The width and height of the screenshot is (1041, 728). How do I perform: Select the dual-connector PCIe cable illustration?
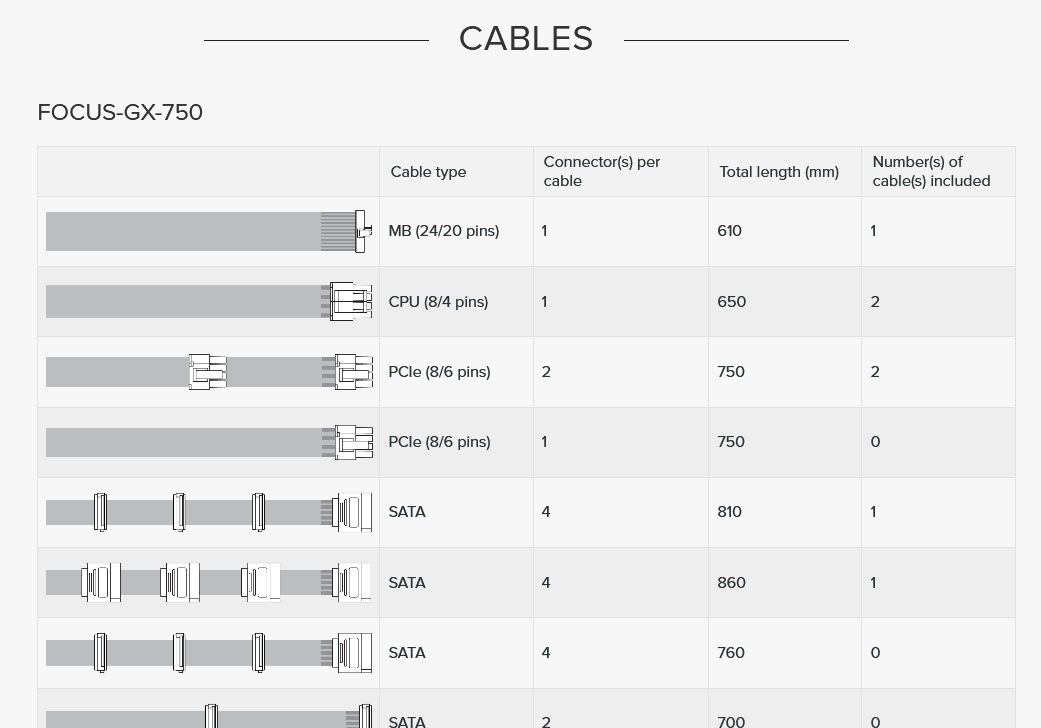[208, 372]
